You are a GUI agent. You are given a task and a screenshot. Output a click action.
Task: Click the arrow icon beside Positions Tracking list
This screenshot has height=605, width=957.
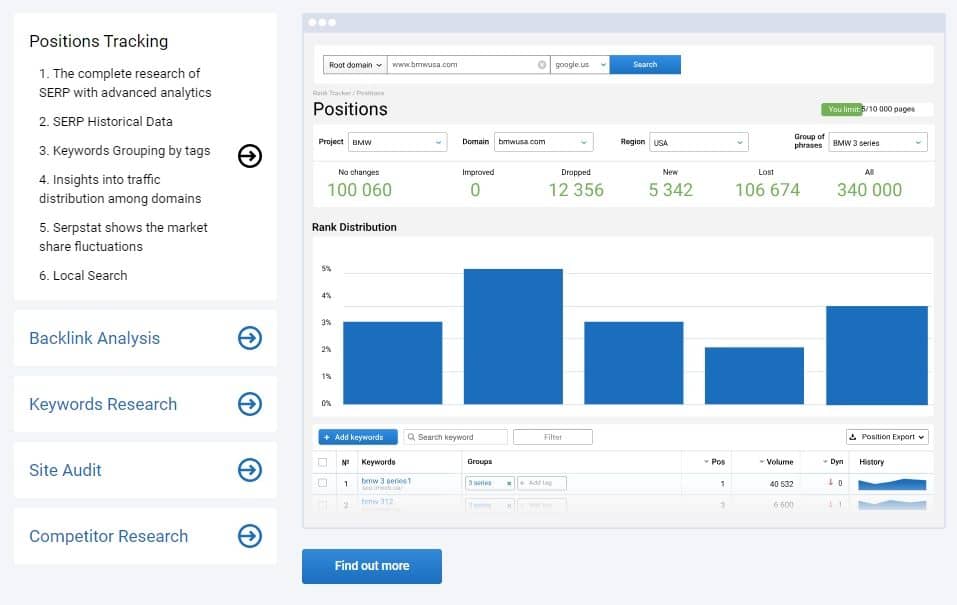250,155
